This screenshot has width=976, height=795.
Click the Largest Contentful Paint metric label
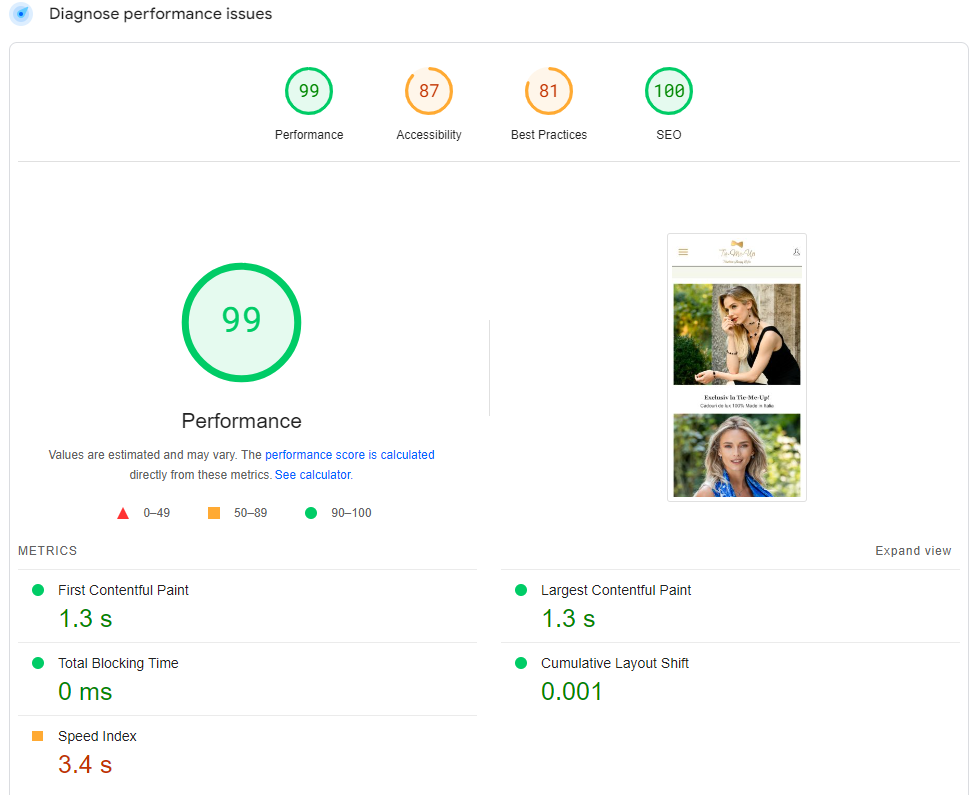click(x=616, y=590)
